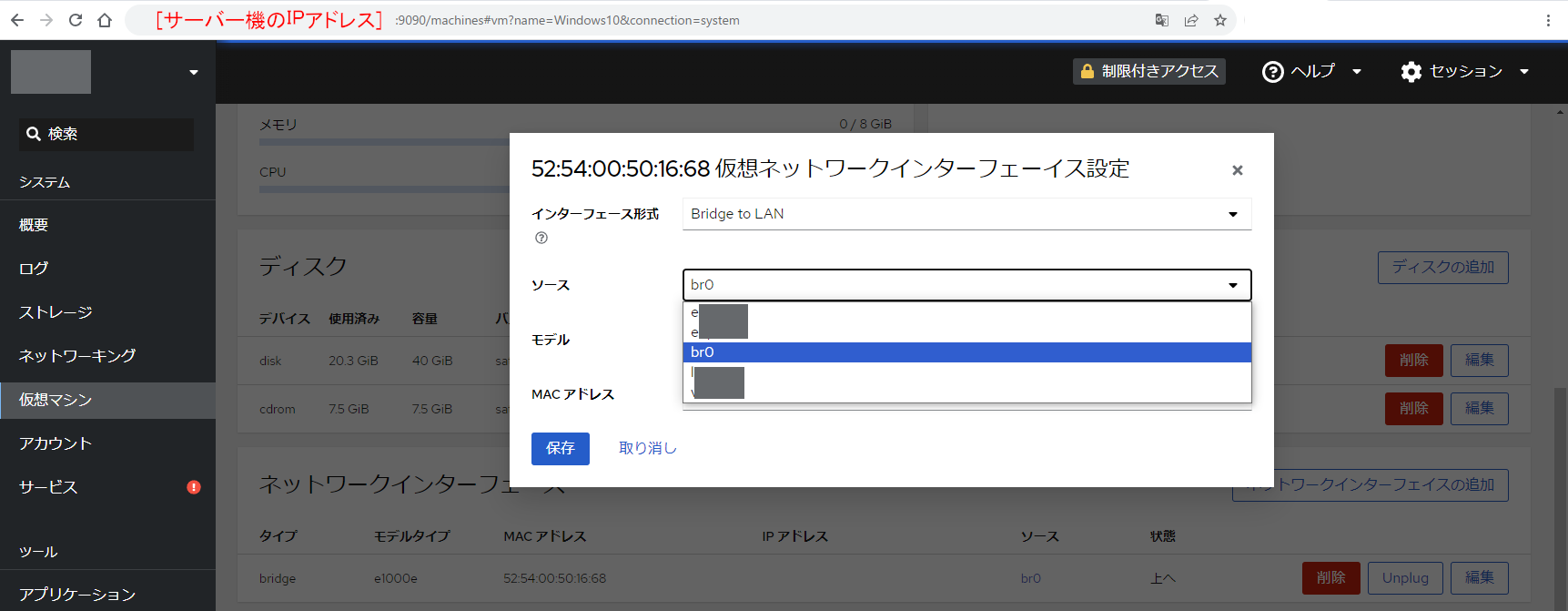The width and height of the screenshot is (1568, 611).
Task: Click the browser home icon
Action: pyautogui.click(x=105, y=20)
